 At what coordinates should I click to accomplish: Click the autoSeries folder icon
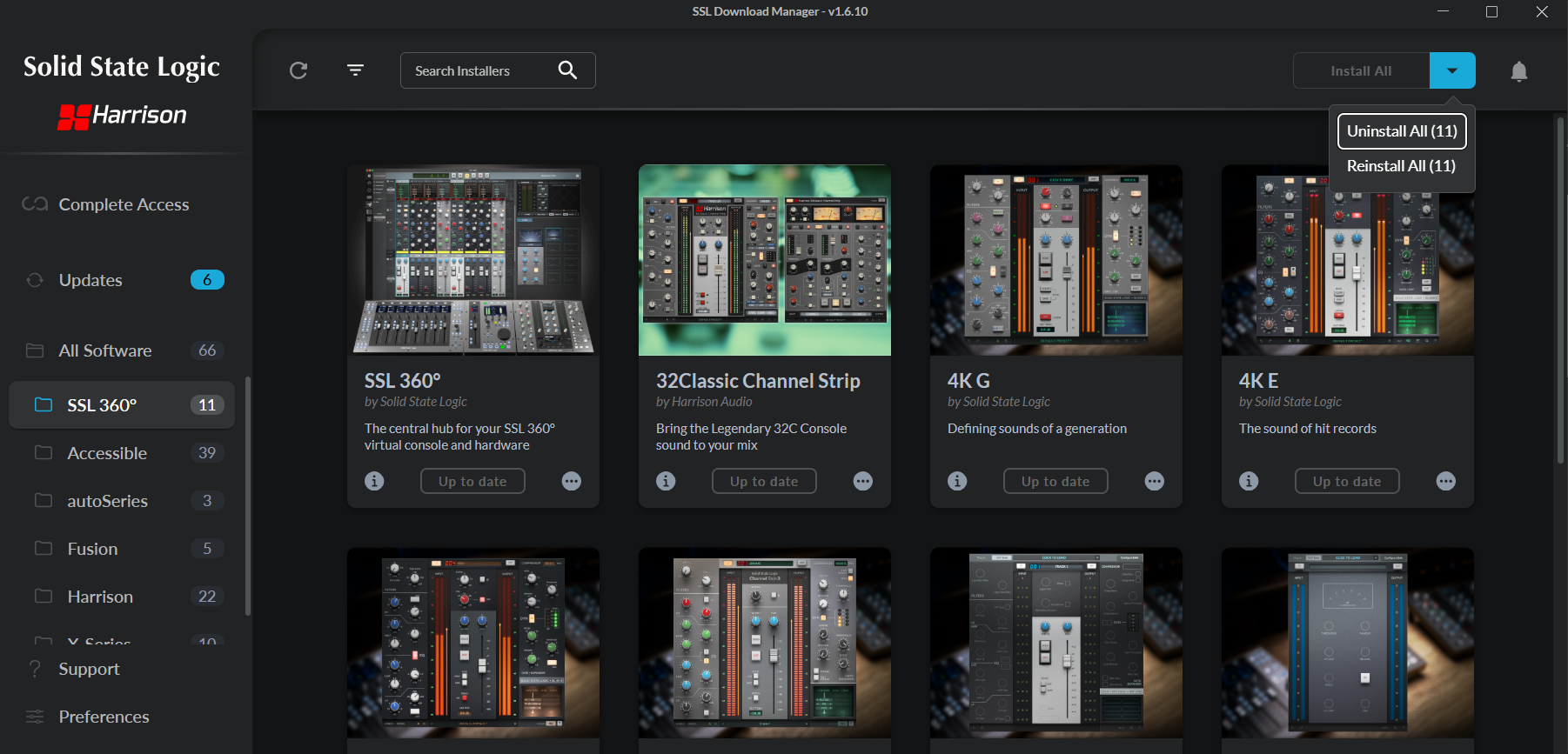tap(44, 501)
